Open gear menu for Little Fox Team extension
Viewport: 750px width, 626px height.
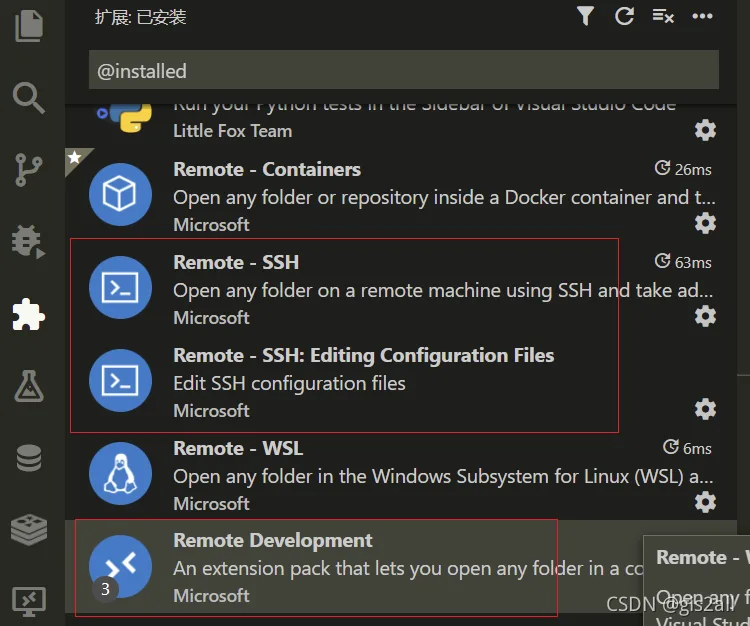pyautogui.click(x=706, y=130)
